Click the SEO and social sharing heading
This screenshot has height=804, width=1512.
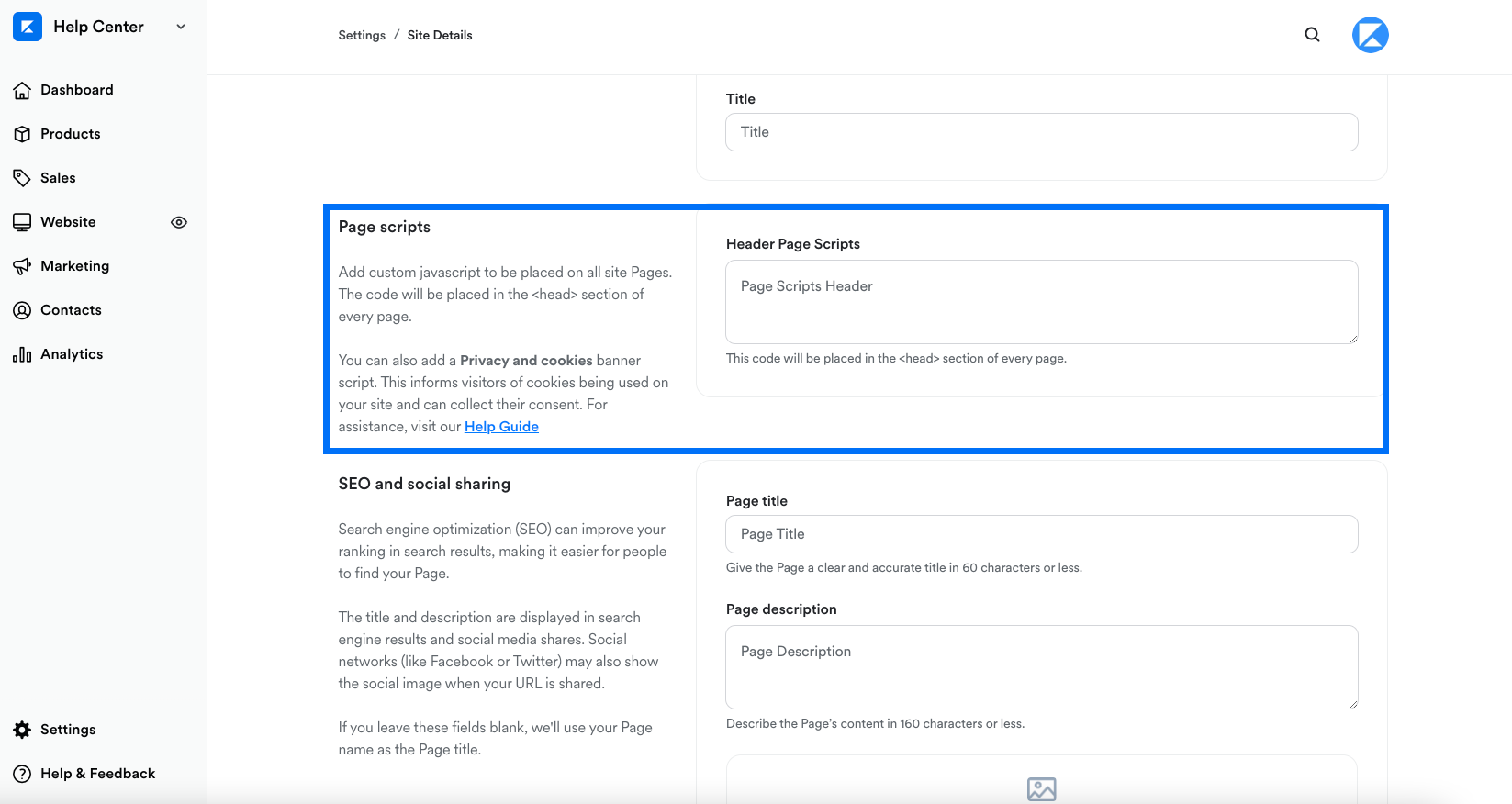point(424,484)
